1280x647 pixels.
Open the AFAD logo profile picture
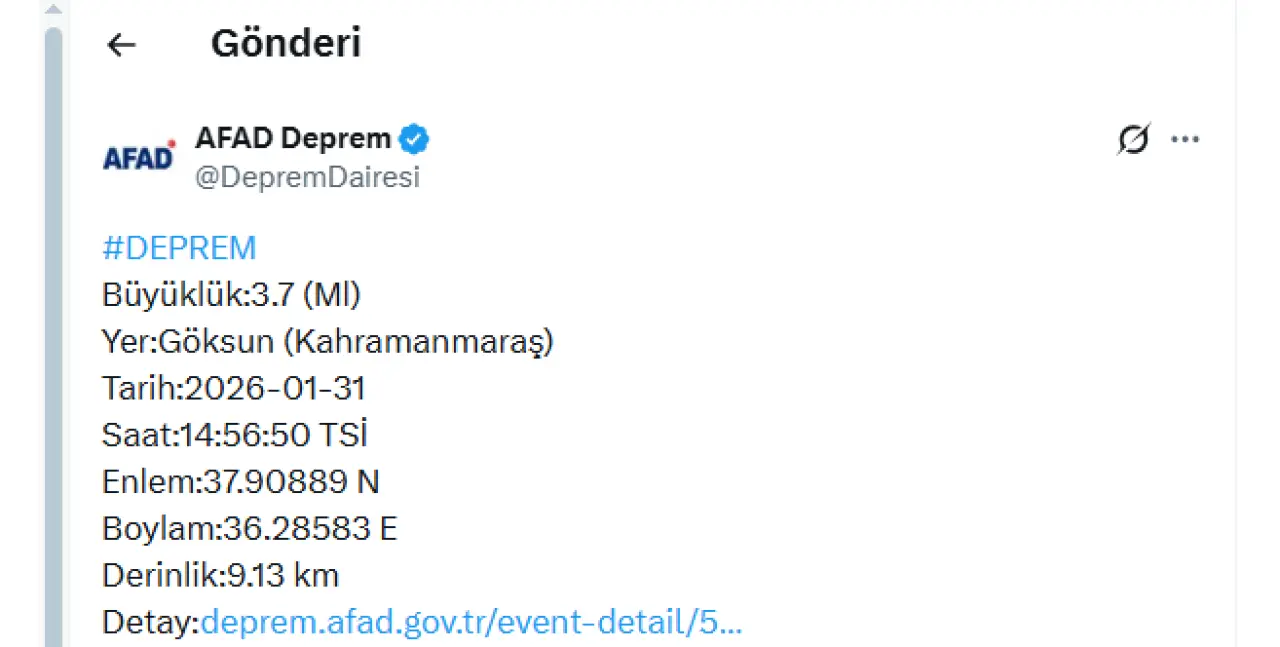point(139,156)
